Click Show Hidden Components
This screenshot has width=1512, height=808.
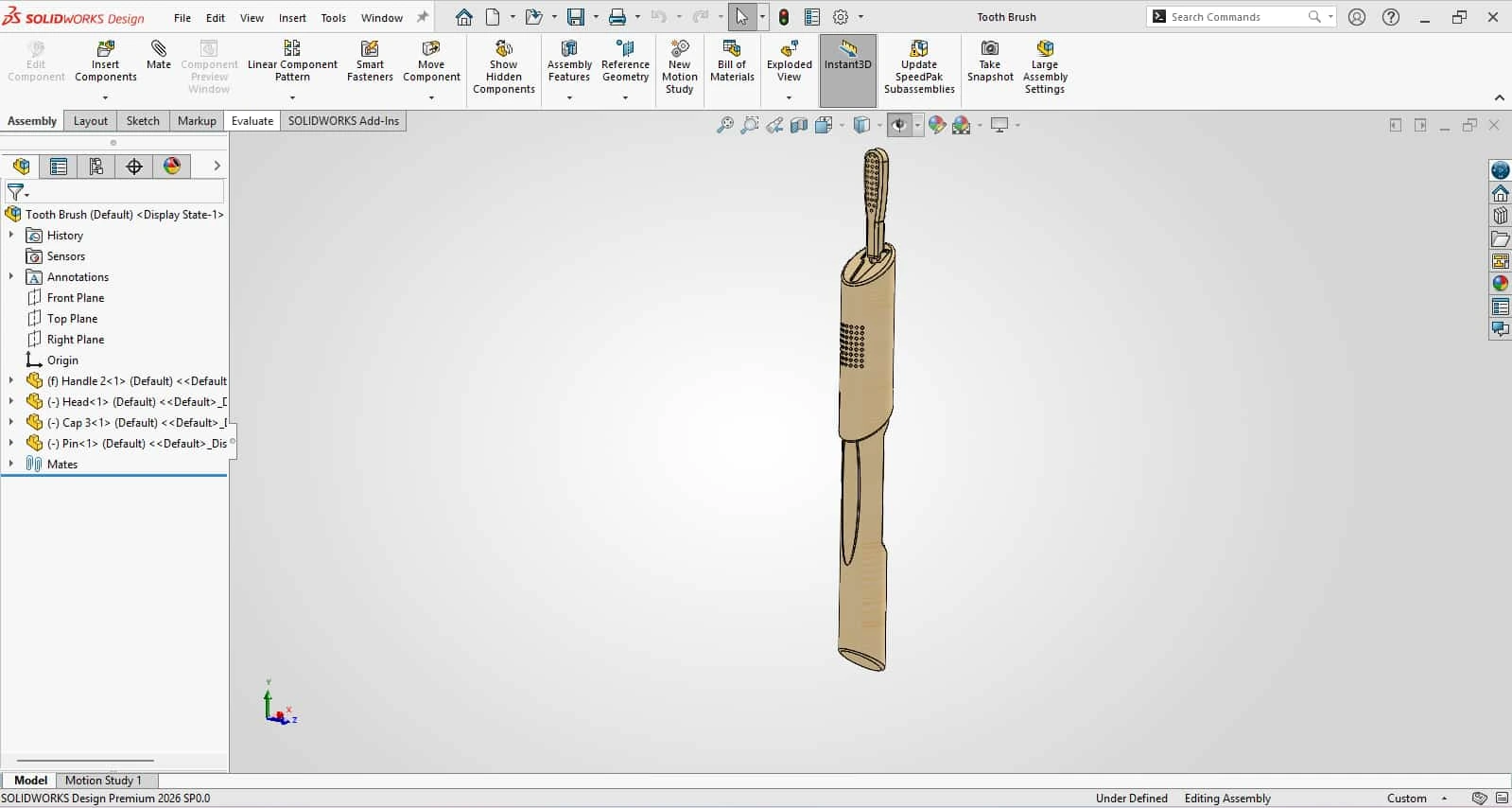504,66
